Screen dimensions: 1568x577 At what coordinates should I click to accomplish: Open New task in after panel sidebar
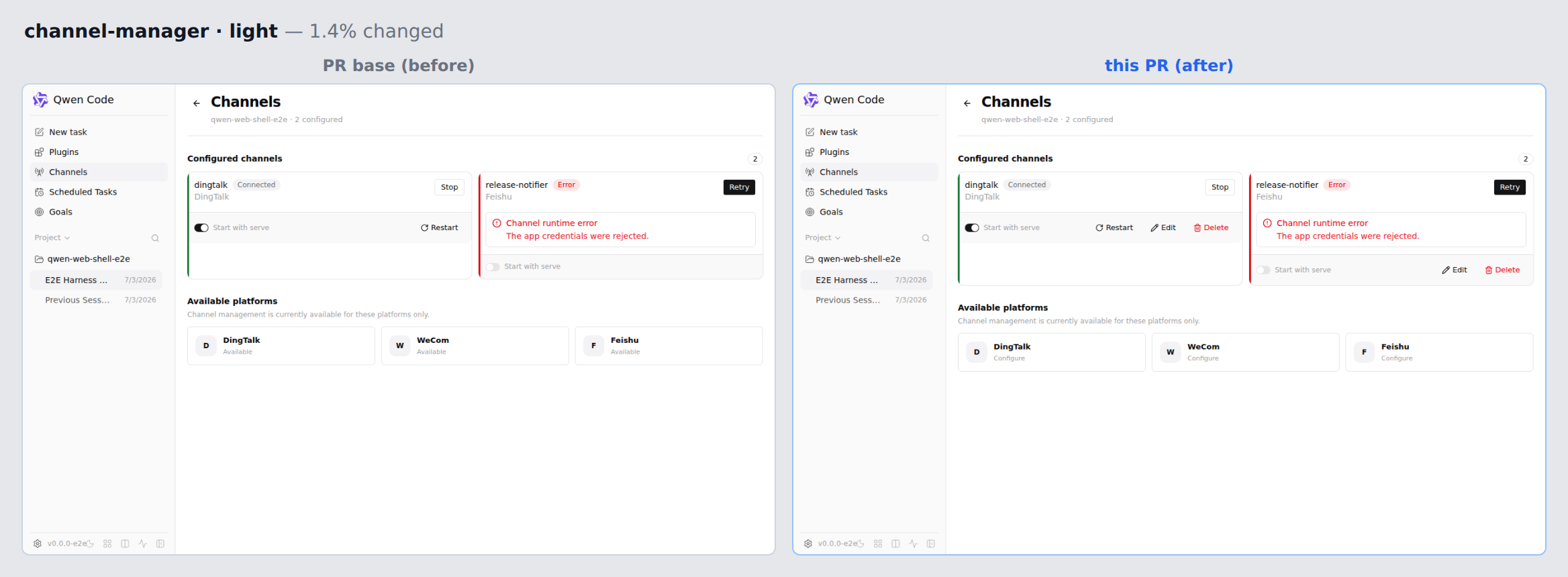(x=869, y=132)
